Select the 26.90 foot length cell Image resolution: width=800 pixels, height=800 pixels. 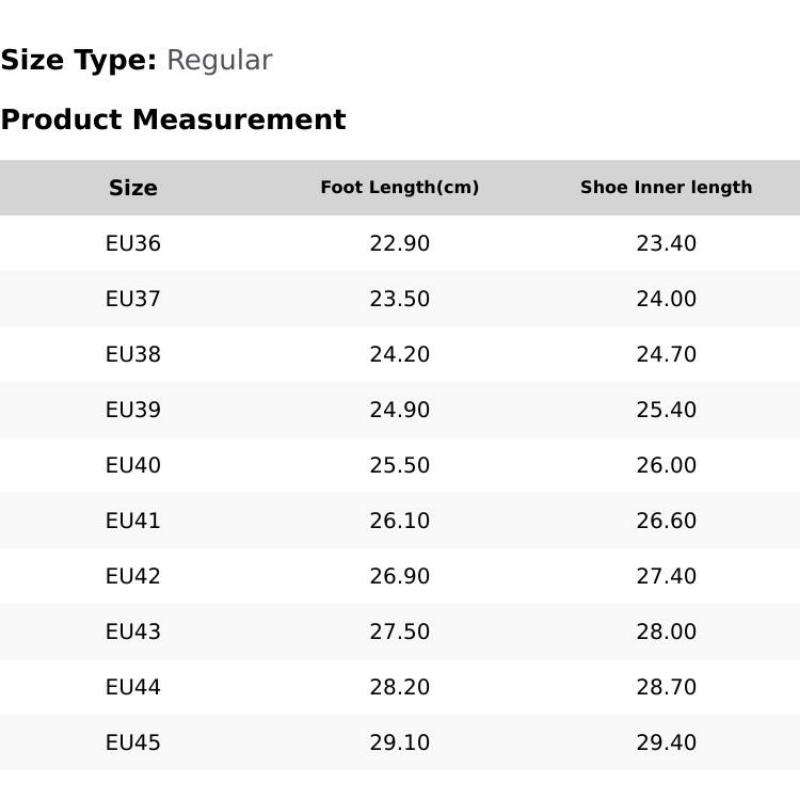tap(400, 577)
